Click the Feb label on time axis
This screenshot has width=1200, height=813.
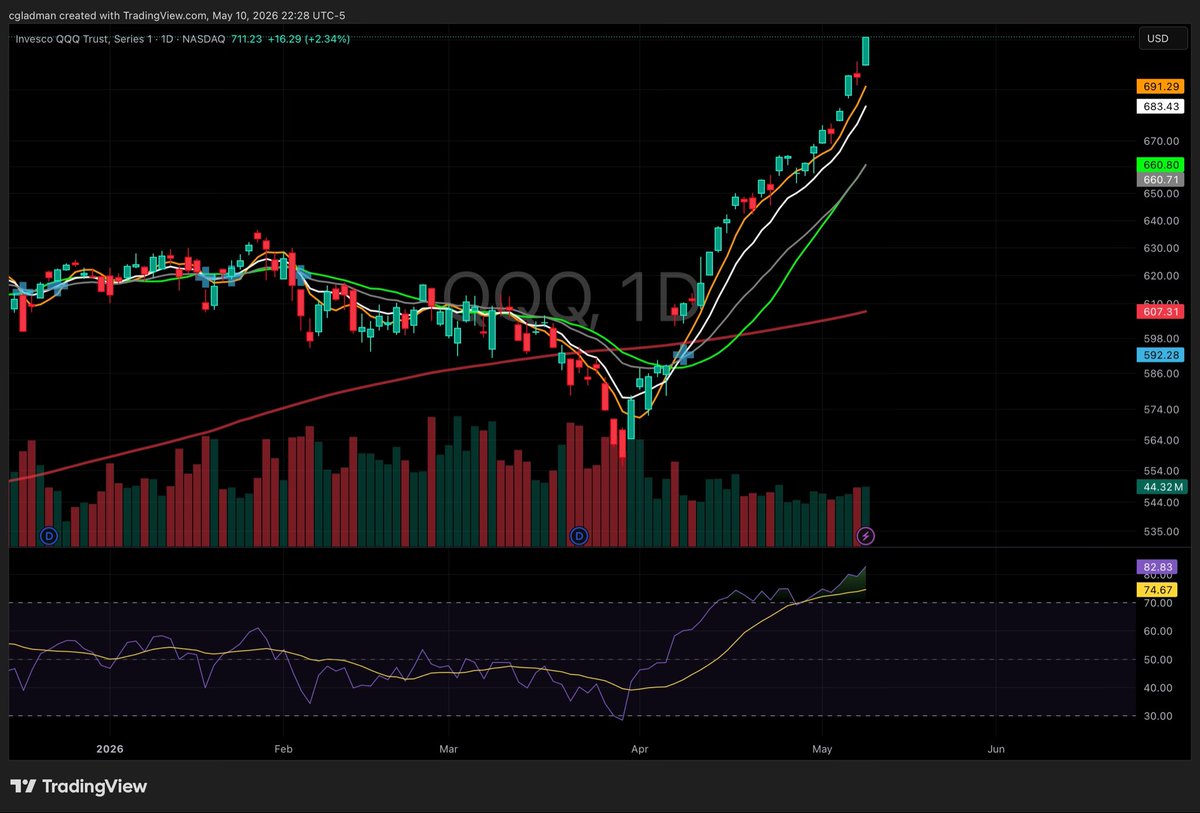tap(283, 748)
